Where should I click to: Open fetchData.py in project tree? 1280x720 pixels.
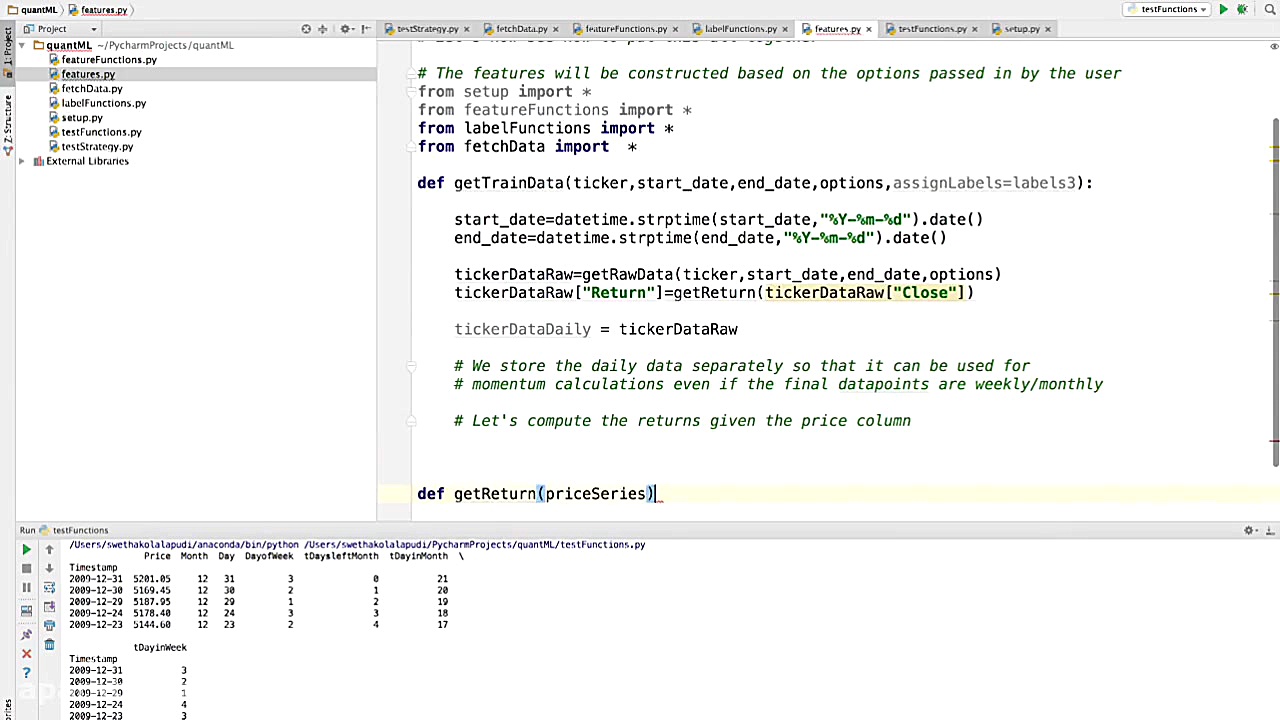point(91,89)
